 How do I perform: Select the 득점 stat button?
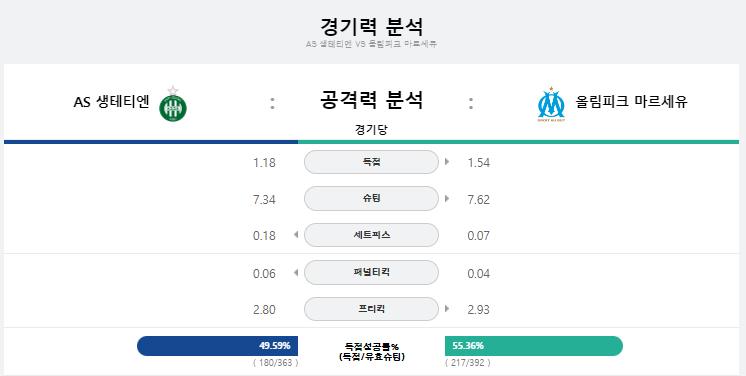(x=371, y=162)
